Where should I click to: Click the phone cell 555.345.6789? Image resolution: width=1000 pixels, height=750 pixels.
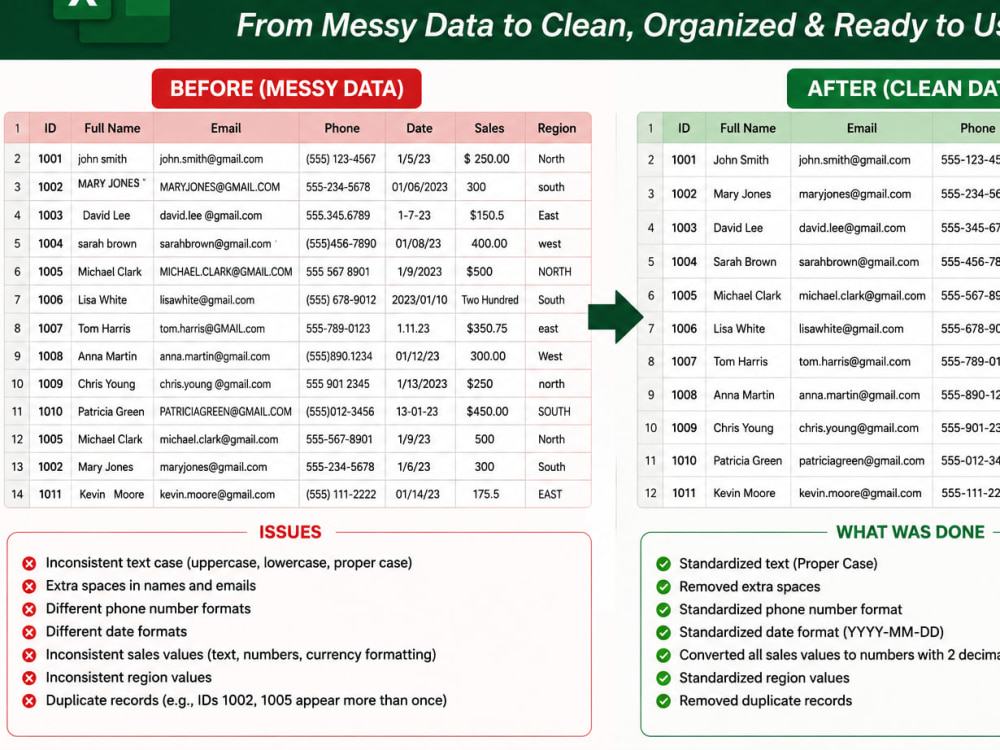click(342, 216)
